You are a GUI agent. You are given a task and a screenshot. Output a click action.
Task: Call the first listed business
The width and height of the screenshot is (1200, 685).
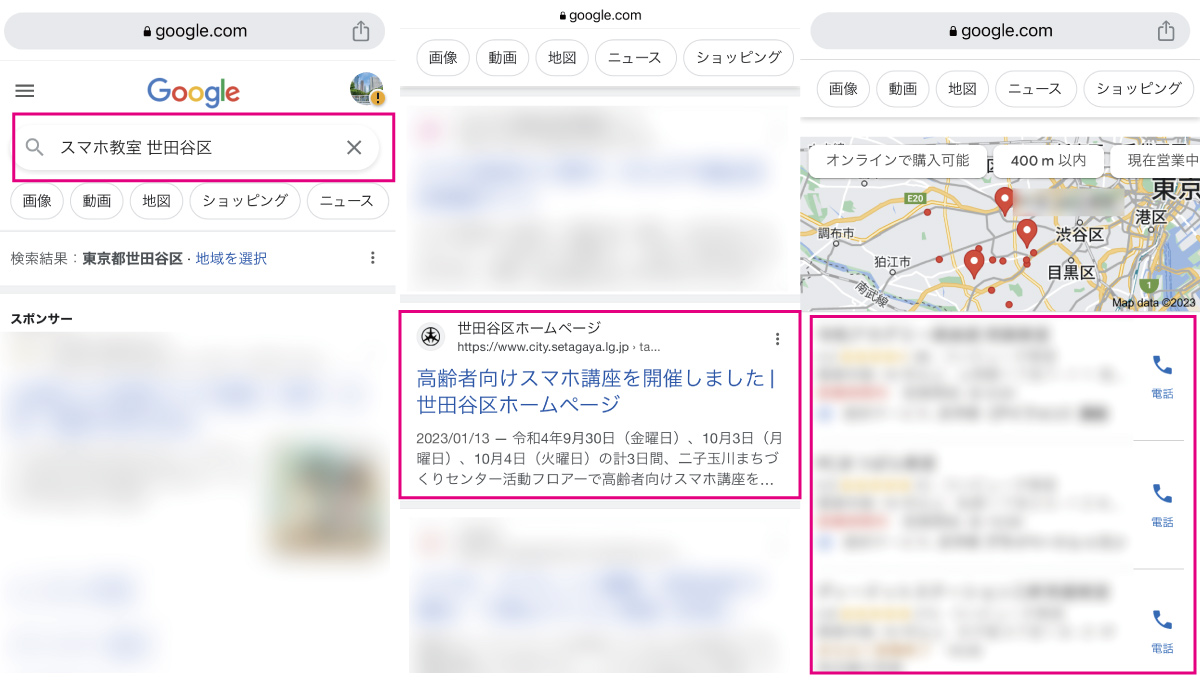point(1162,375)
